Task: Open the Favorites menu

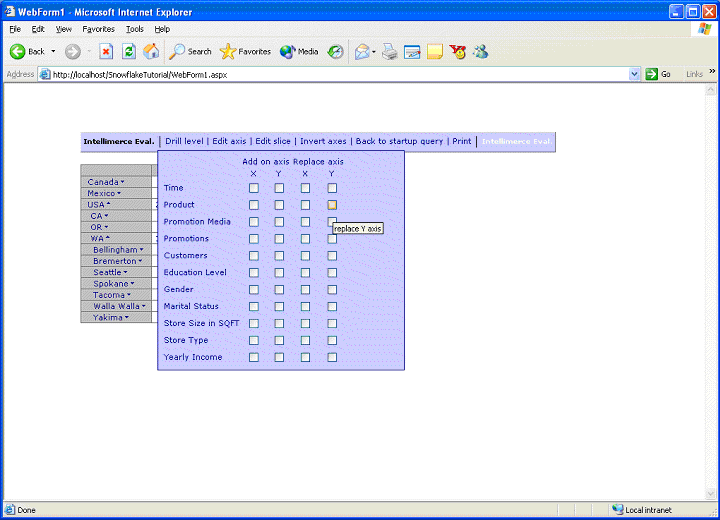Action: 98,29
